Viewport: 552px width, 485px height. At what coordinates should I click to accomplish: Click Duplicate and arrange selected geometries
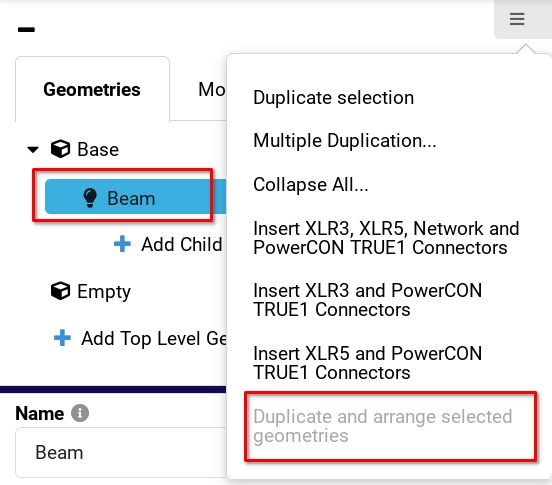383,426
